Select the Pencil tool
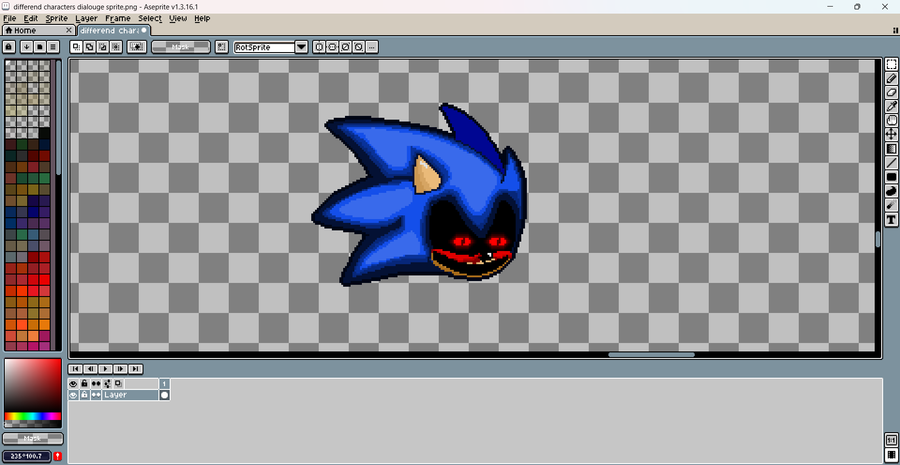The height and width of the screenshot is (465, 900). point(891,79)
